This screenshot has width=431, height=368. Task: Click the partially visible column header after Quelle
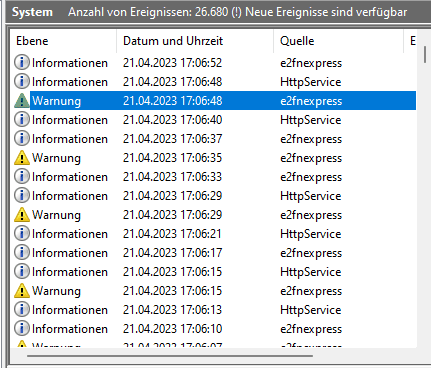[413, 41]
